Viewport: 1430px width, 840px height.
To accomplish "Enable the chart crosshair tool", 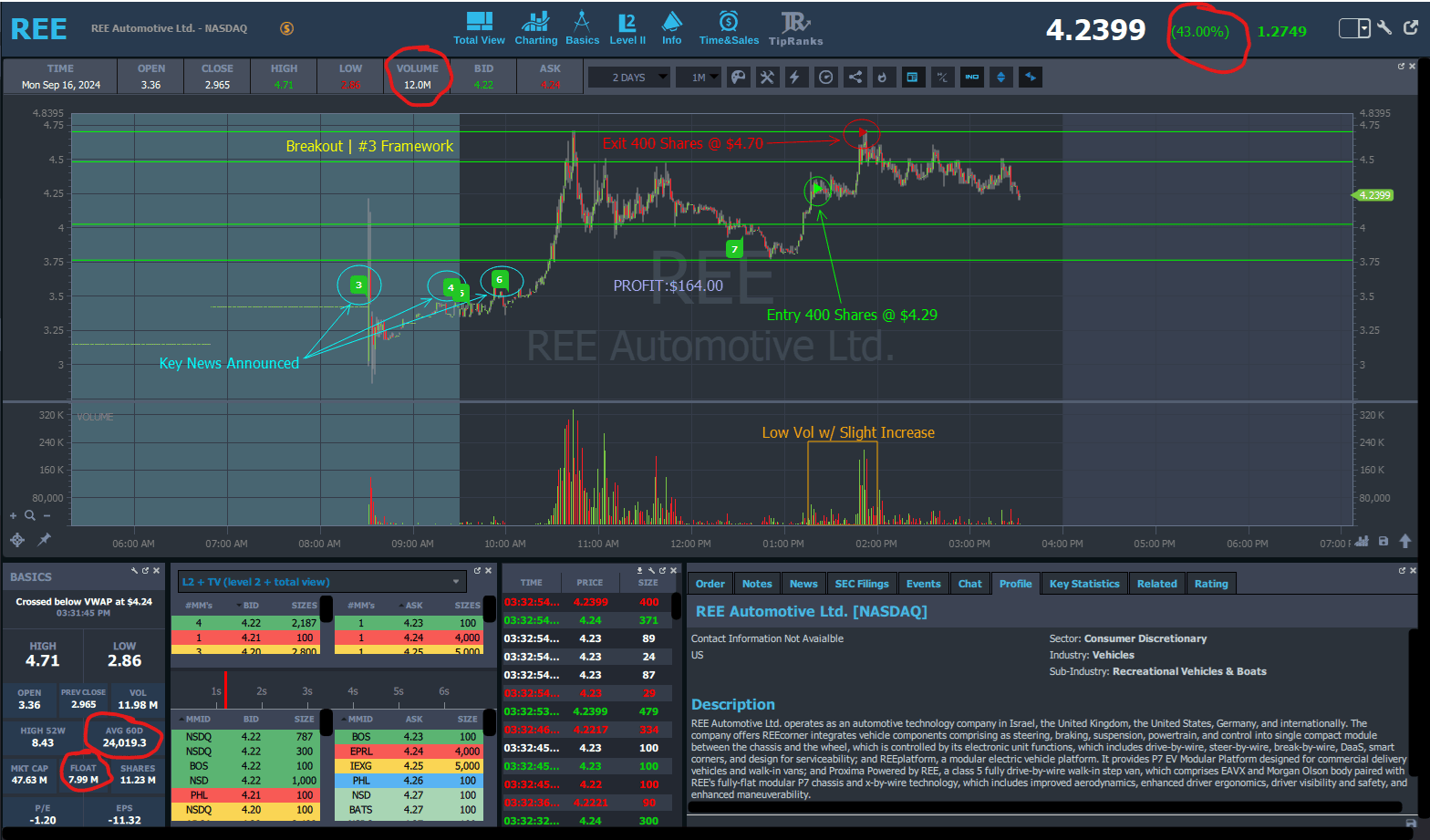I will pyautogui.click(x=16, y=540).
